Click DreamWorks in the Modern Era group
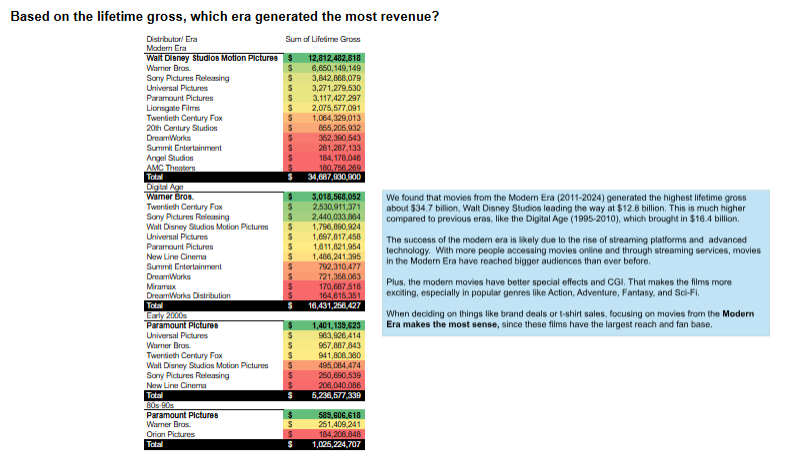This screenshot has width=789, height=465. tap(169, 138)
